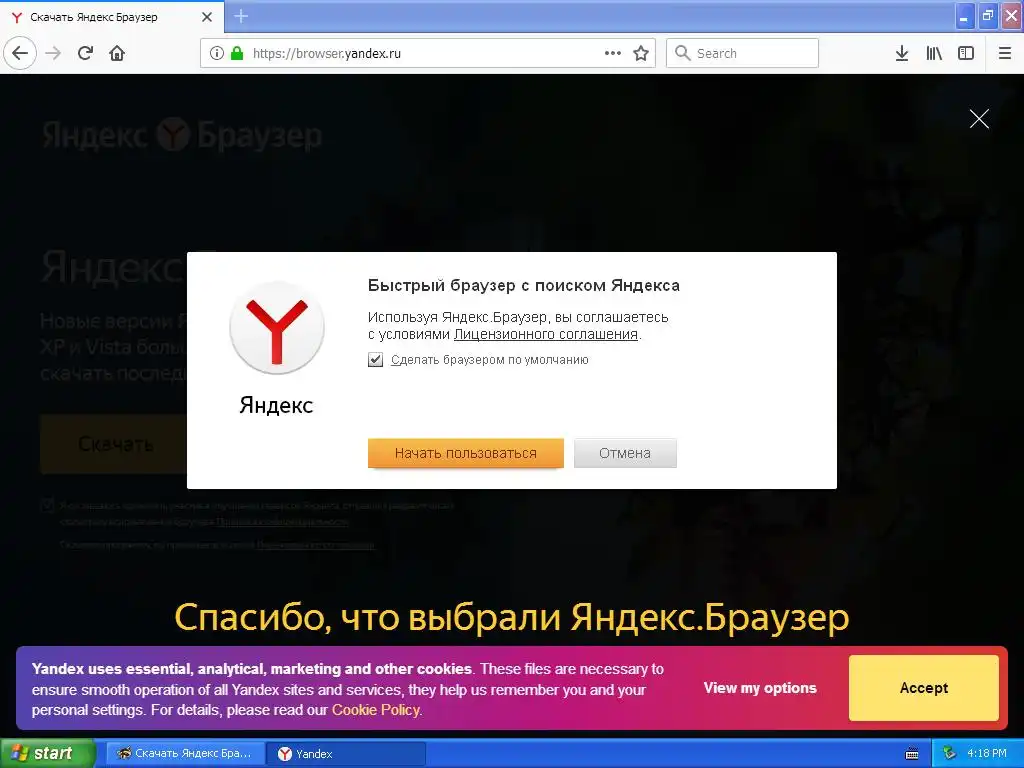
Task: Bookmark this page with the star icon
Action: coord(641,53)
